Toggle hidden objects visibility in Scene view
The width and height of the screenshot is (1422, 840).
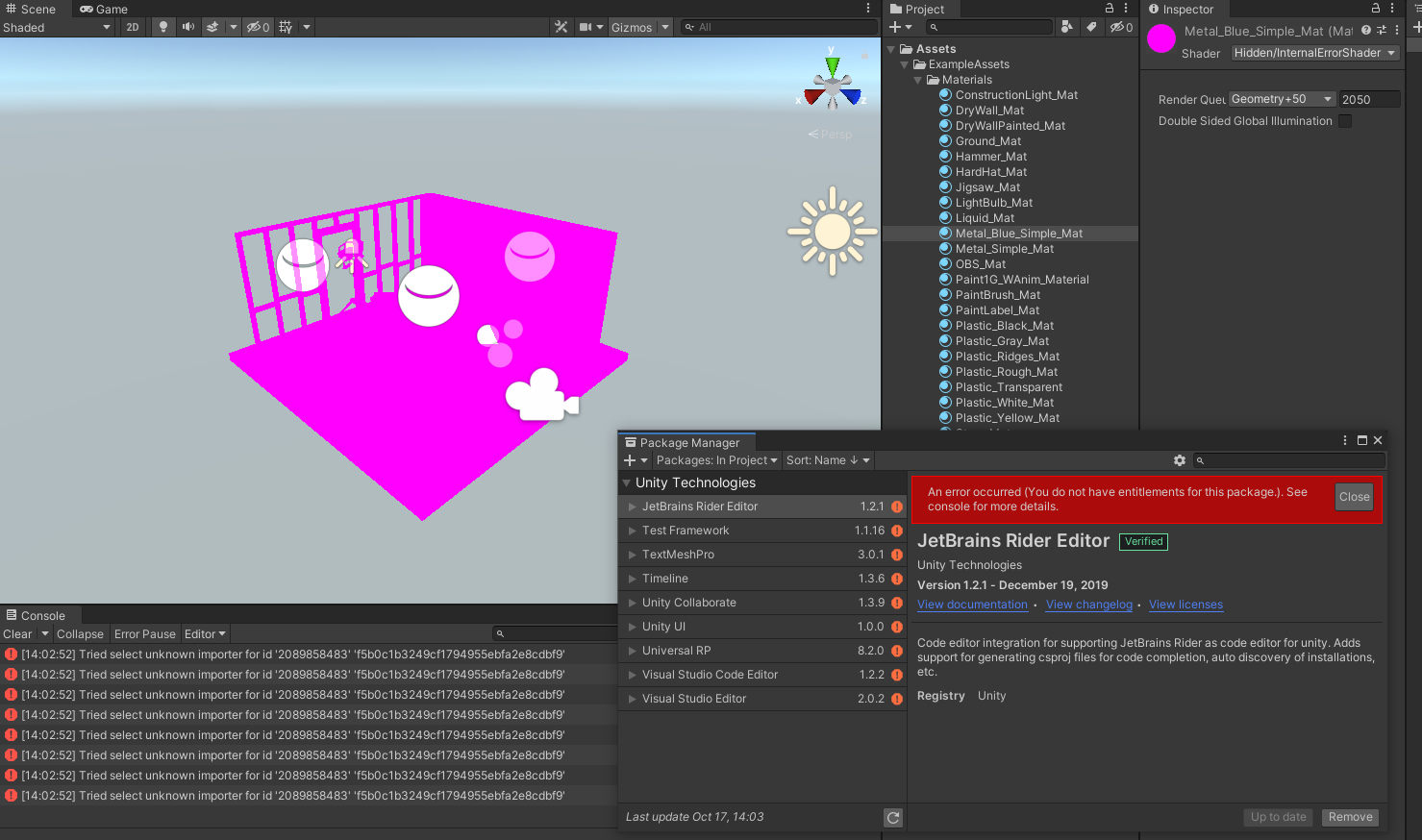tap(258, 27)
